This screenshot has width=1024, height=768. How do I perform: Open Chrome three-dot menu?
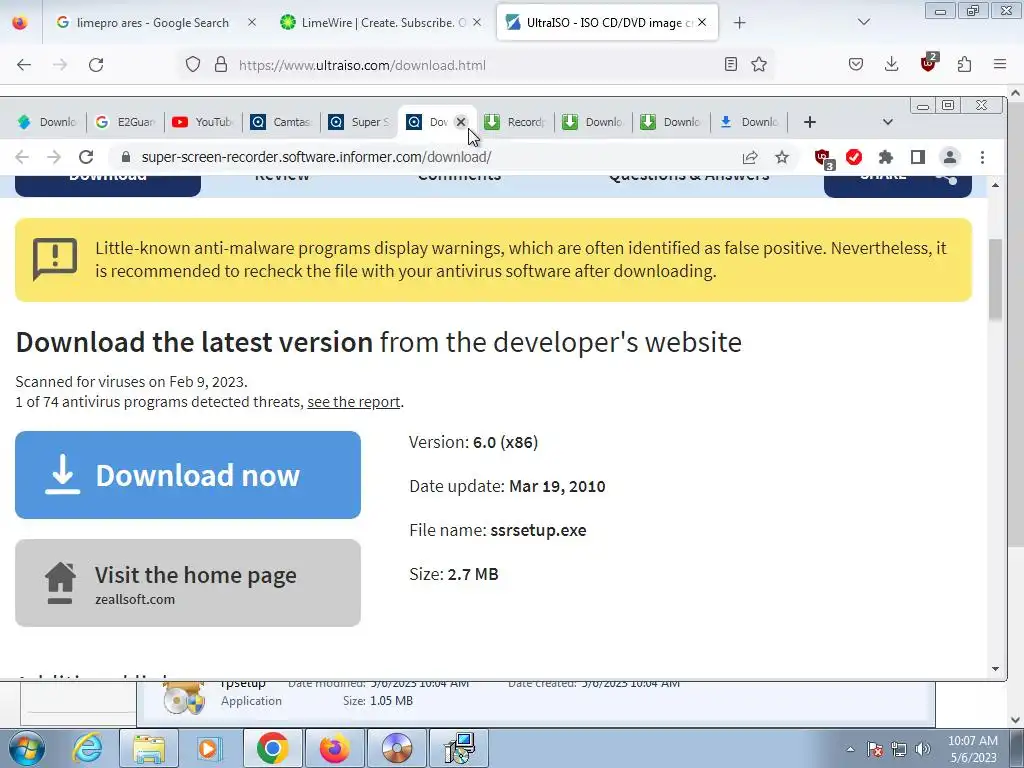click(982, 157)
